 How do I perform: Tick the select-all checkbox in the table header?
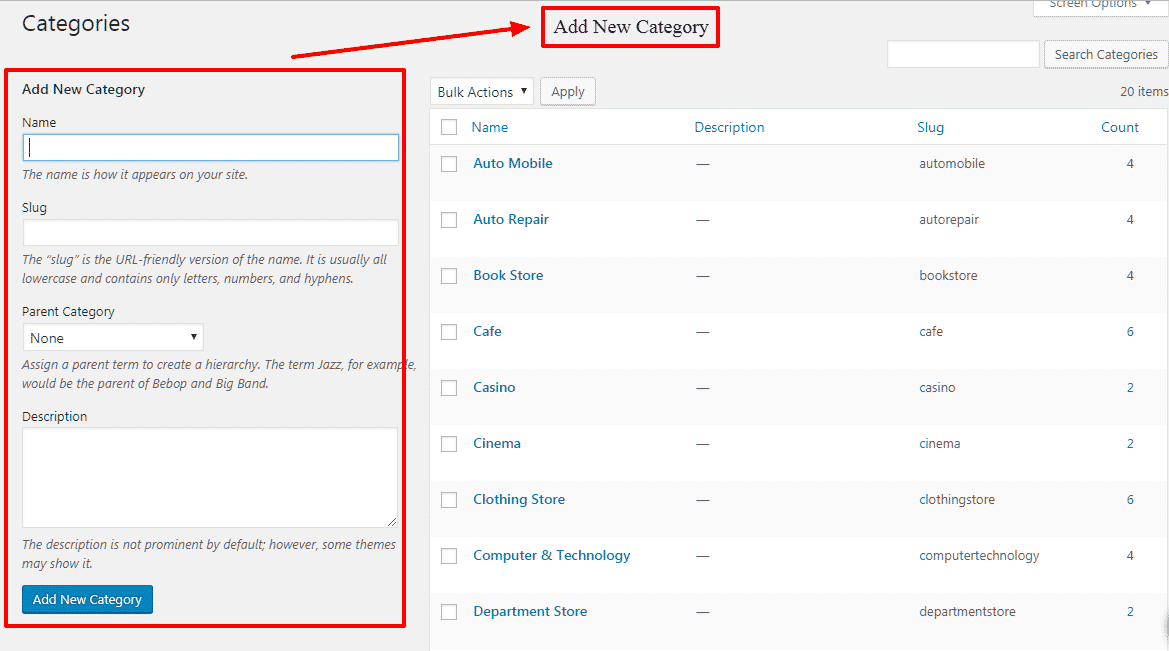449,127
